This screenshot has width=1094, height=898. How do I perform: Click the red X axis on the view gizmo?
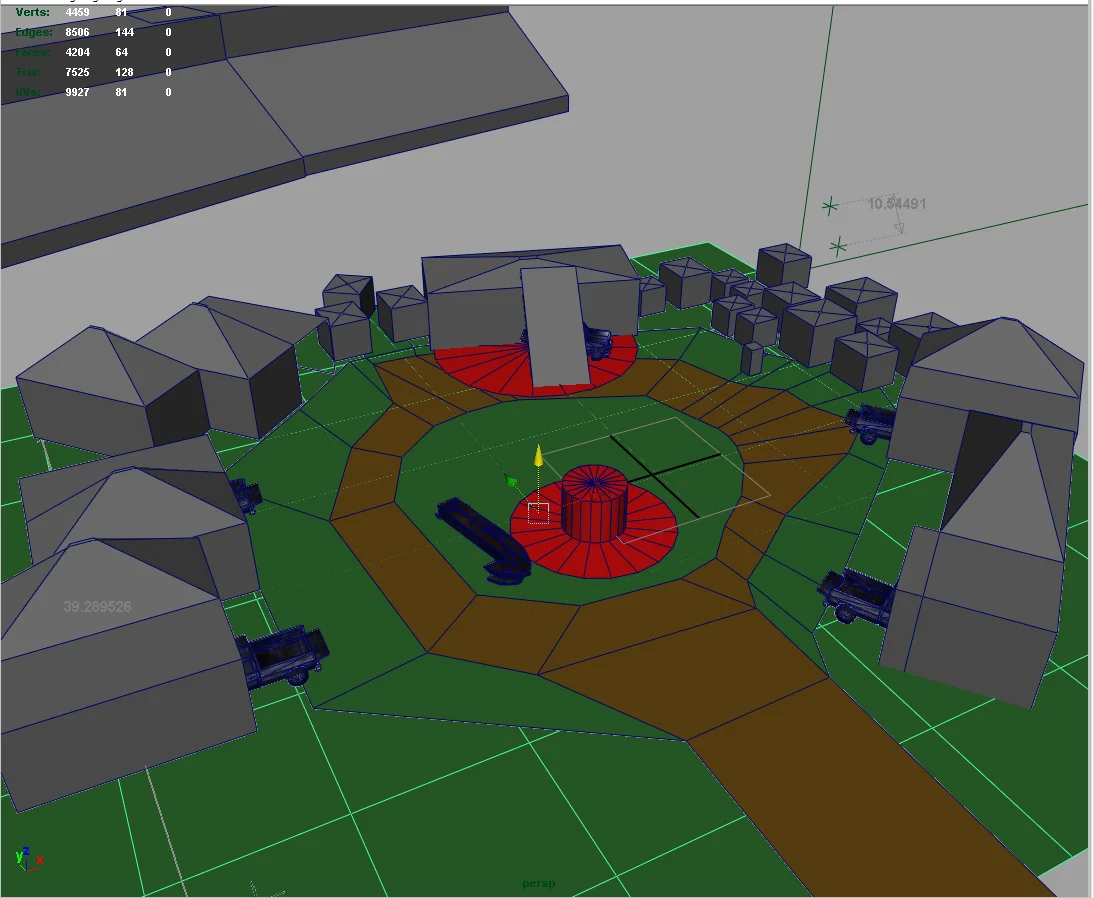(39, 861)
